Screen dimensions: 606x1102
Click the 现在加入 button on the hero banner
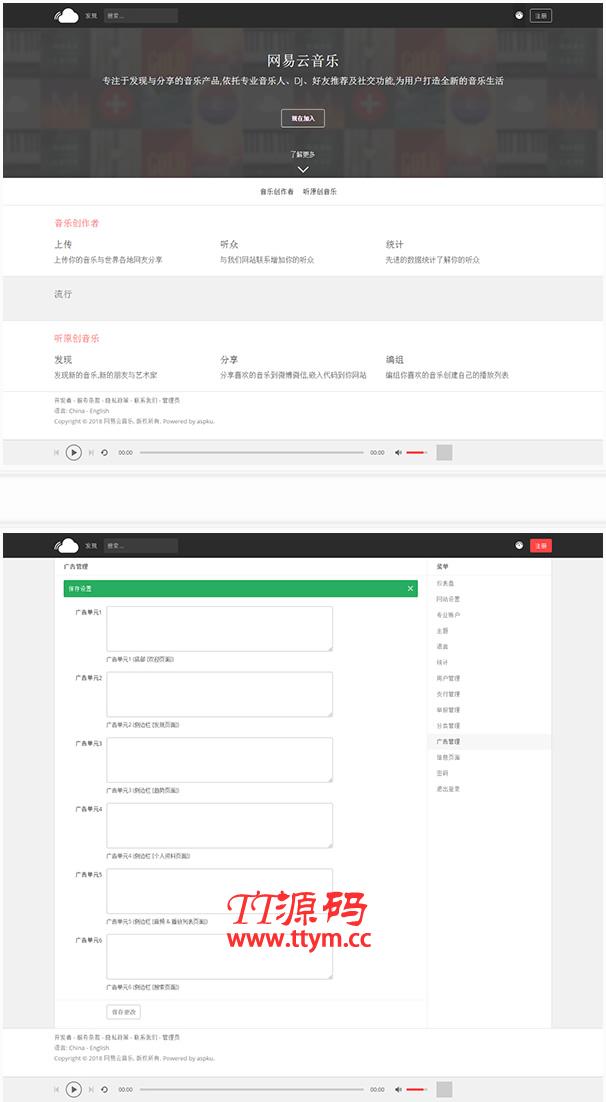[303, 118]
